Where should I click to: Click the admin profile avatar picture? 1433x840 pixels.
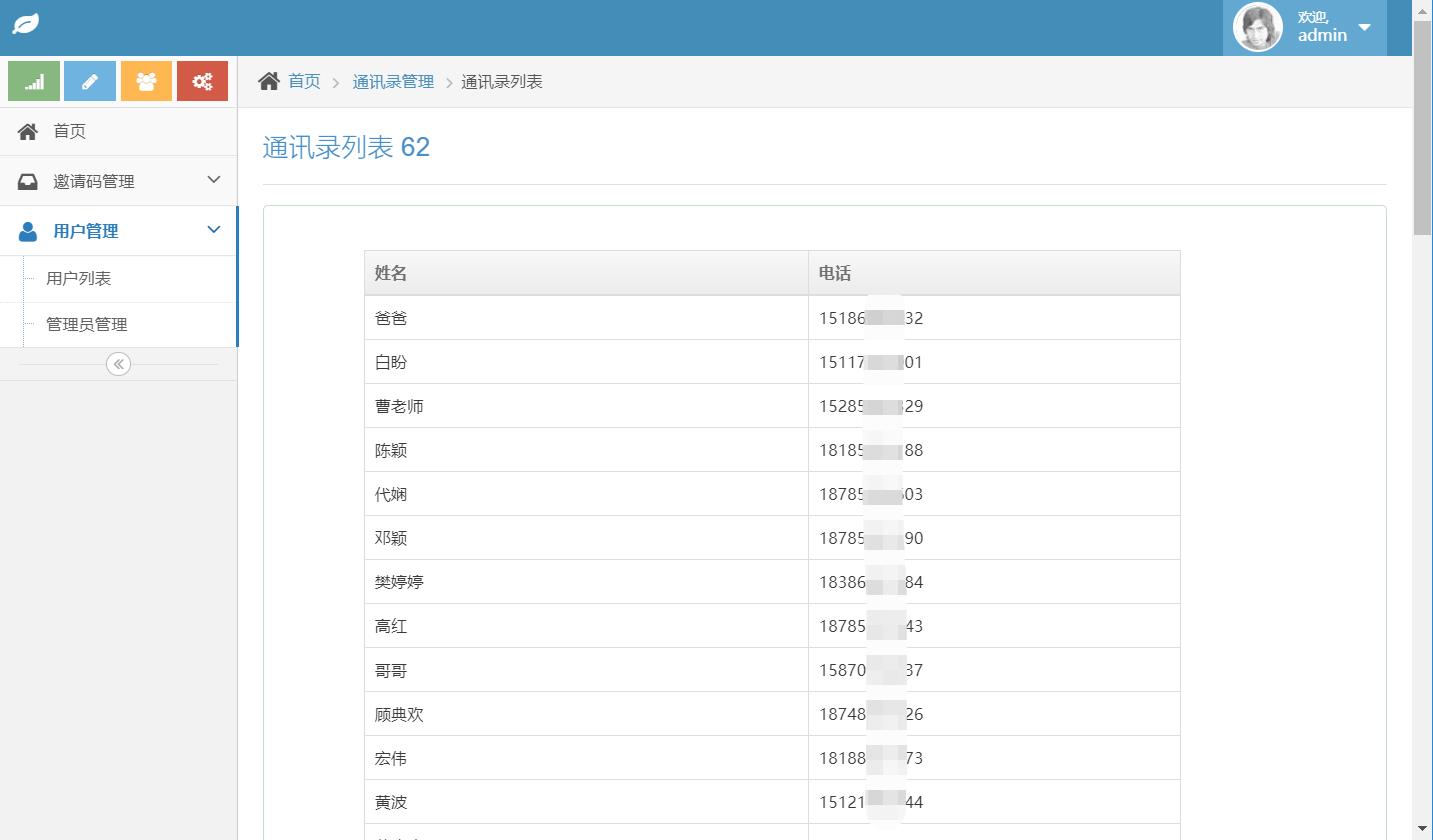pos(1256,27)
